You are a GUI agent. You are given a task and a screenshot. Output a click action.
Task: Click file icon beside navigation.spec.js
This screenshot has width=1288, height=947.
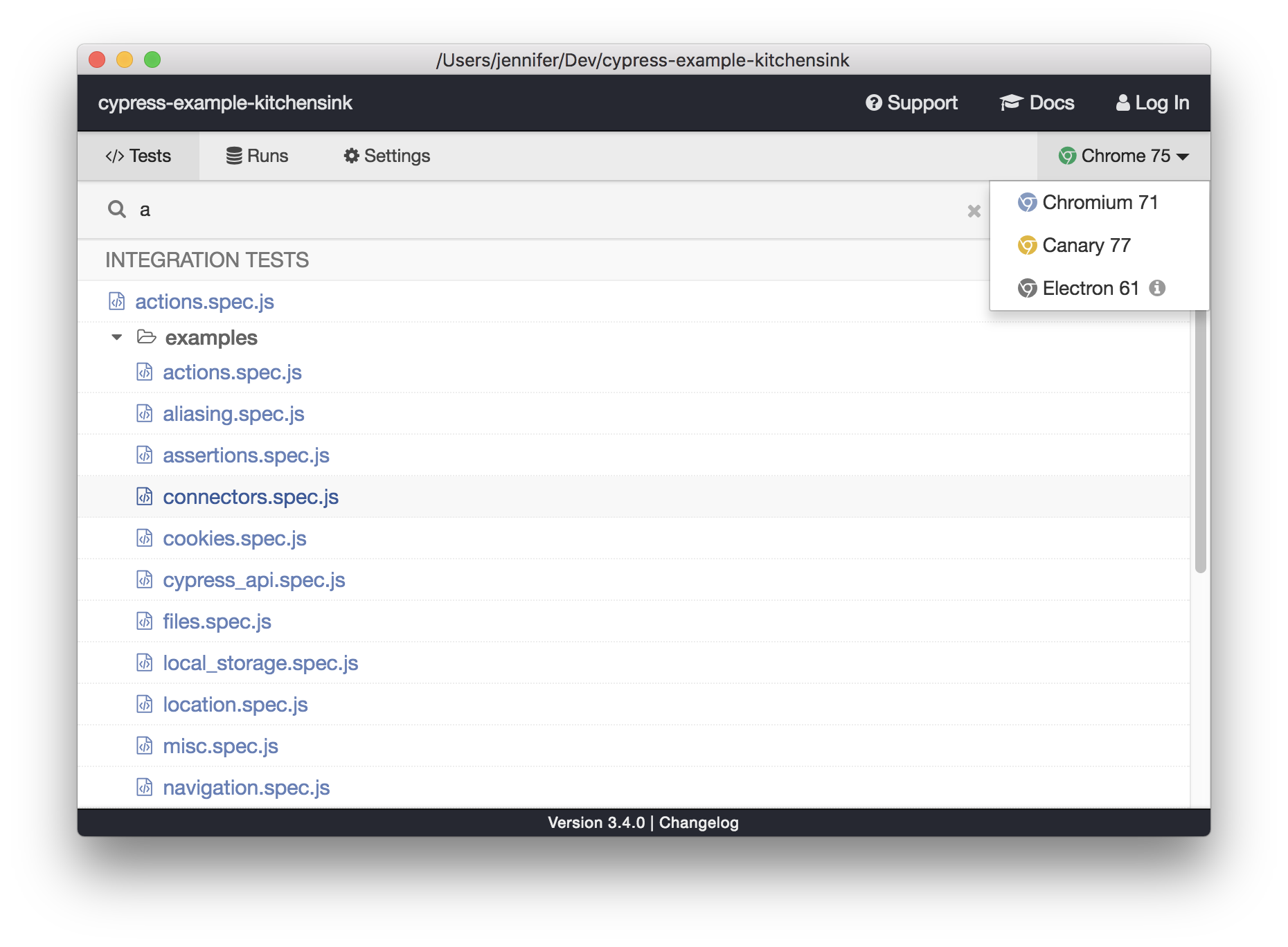pyautogui.click(x=144, y=787)
